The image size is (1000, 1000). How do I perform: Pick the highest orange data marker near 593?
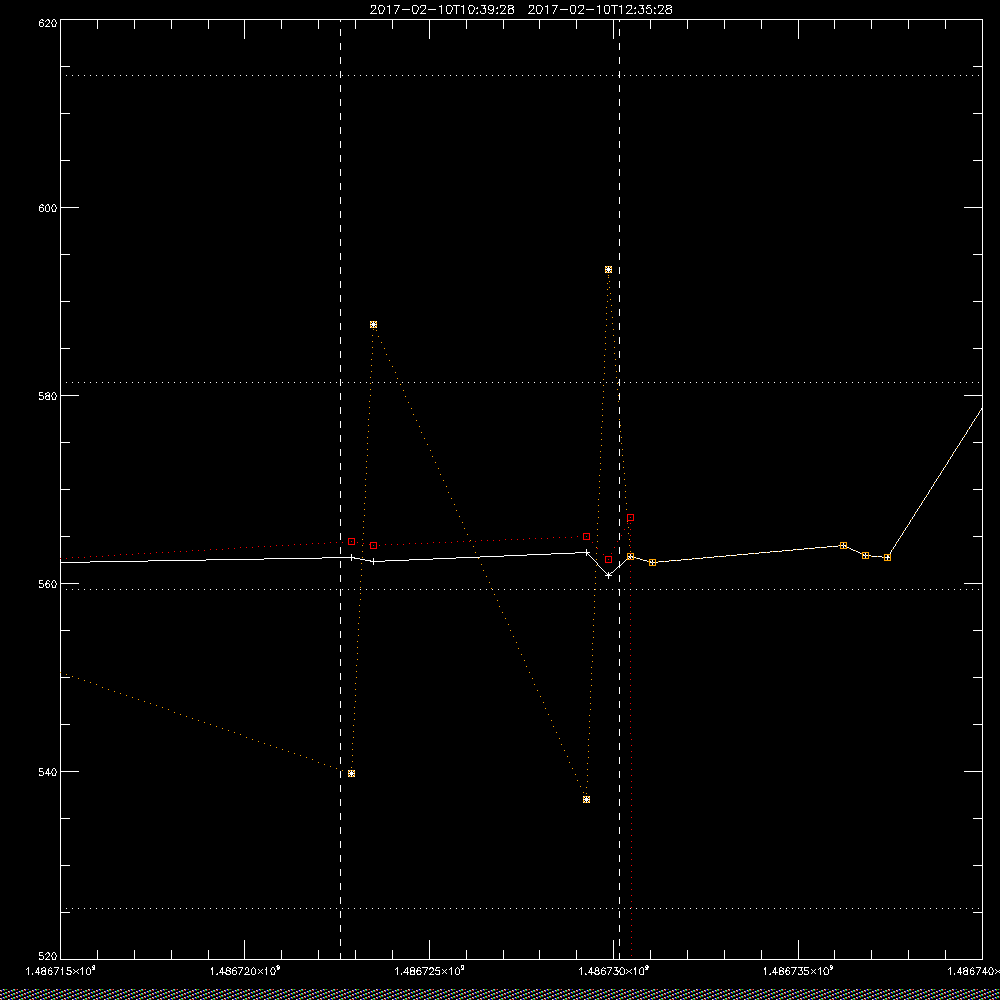pyautogui.click(x=608, y=270)
